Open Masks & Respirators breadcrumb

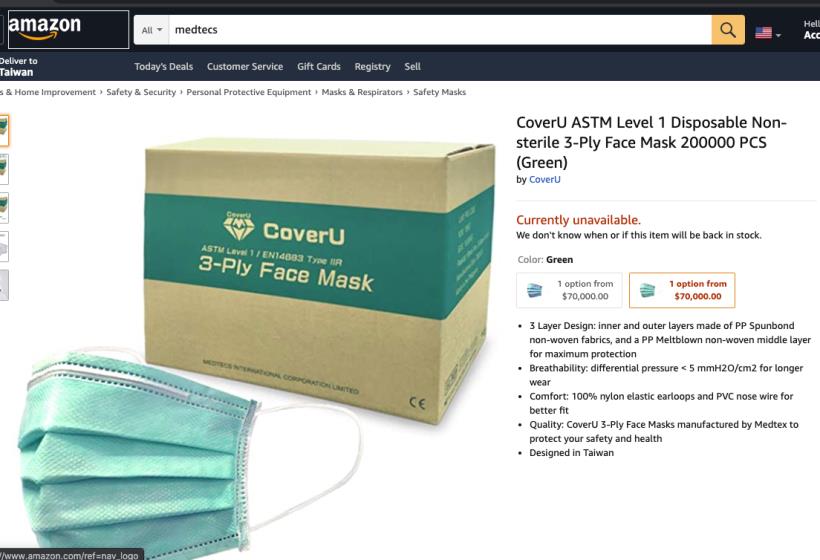click(362, 92)
